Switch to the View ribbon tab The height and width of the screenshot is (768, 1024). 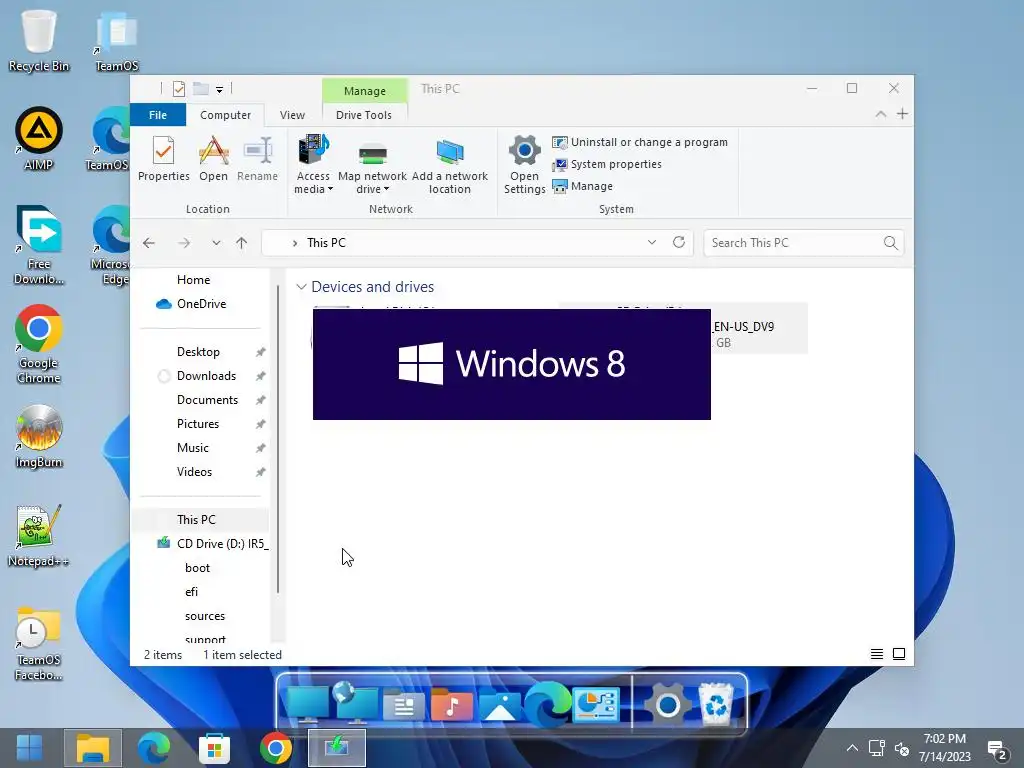pos(292,115)
